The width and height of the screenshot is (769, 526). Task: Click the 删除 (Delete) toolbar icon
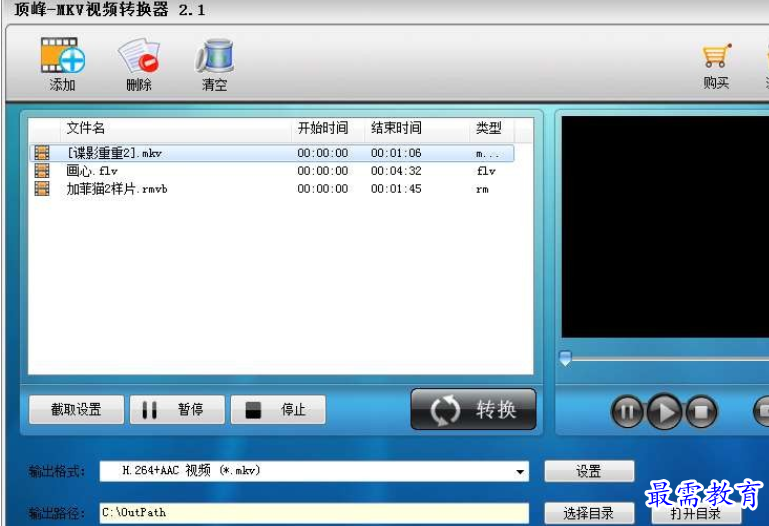[x=138, y=58]
